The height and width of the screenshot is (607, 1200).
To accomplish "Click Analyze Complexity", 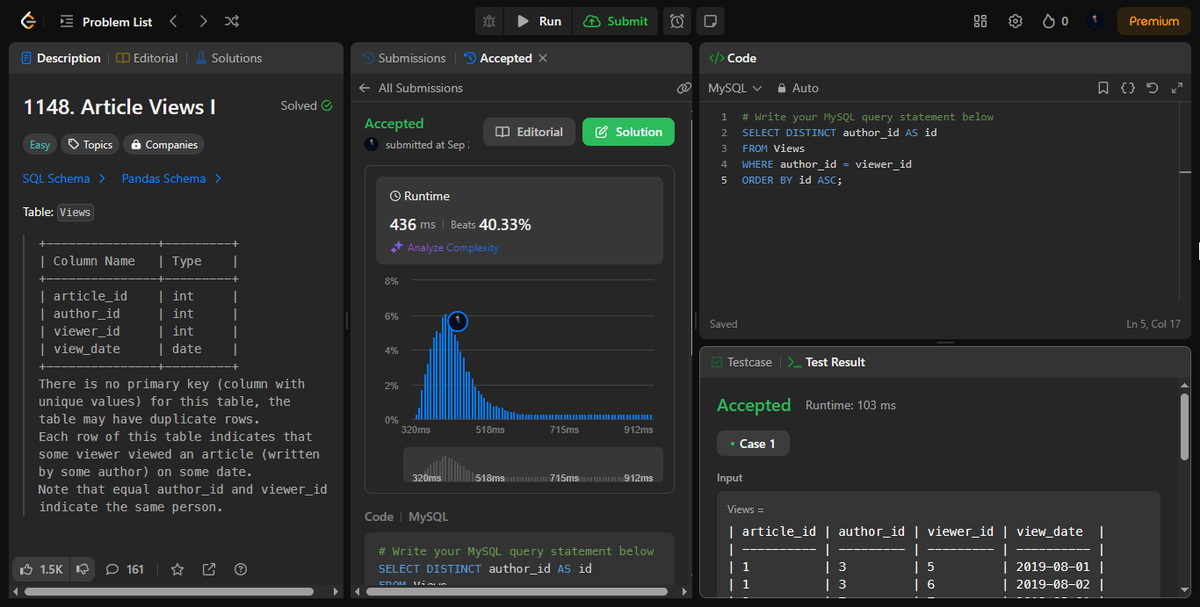I will [444, 247].
